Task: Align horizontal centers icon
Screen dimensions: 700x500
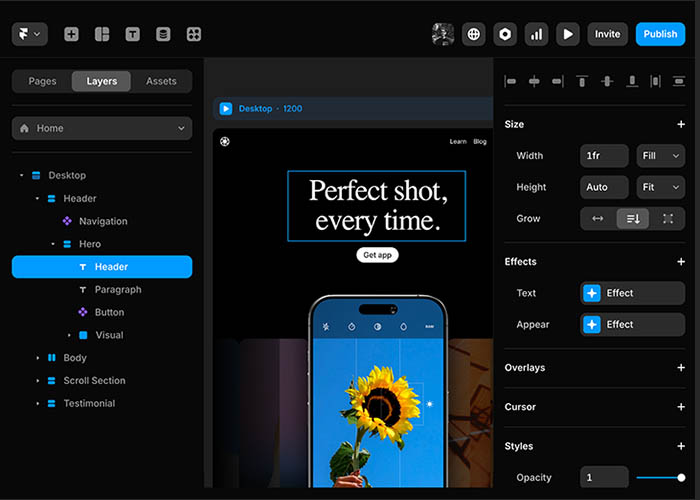Action: click(534, 81)
